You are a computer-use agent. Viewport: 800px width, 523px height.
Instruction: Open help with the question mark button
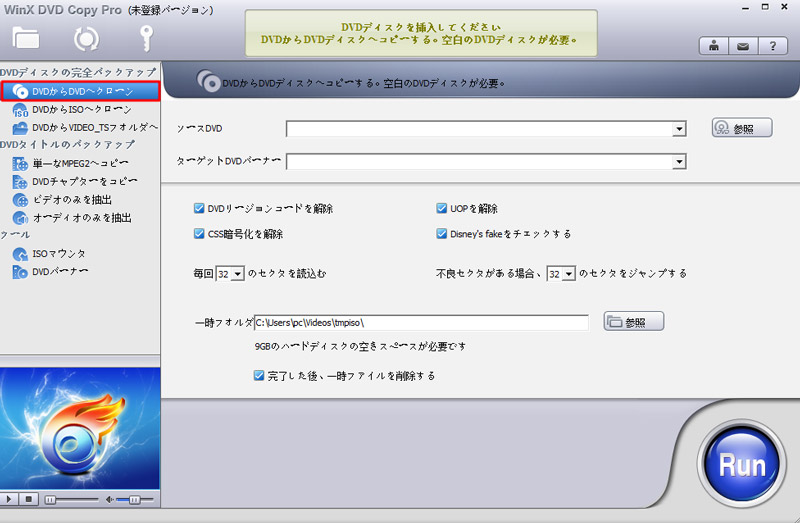(772, 46)
